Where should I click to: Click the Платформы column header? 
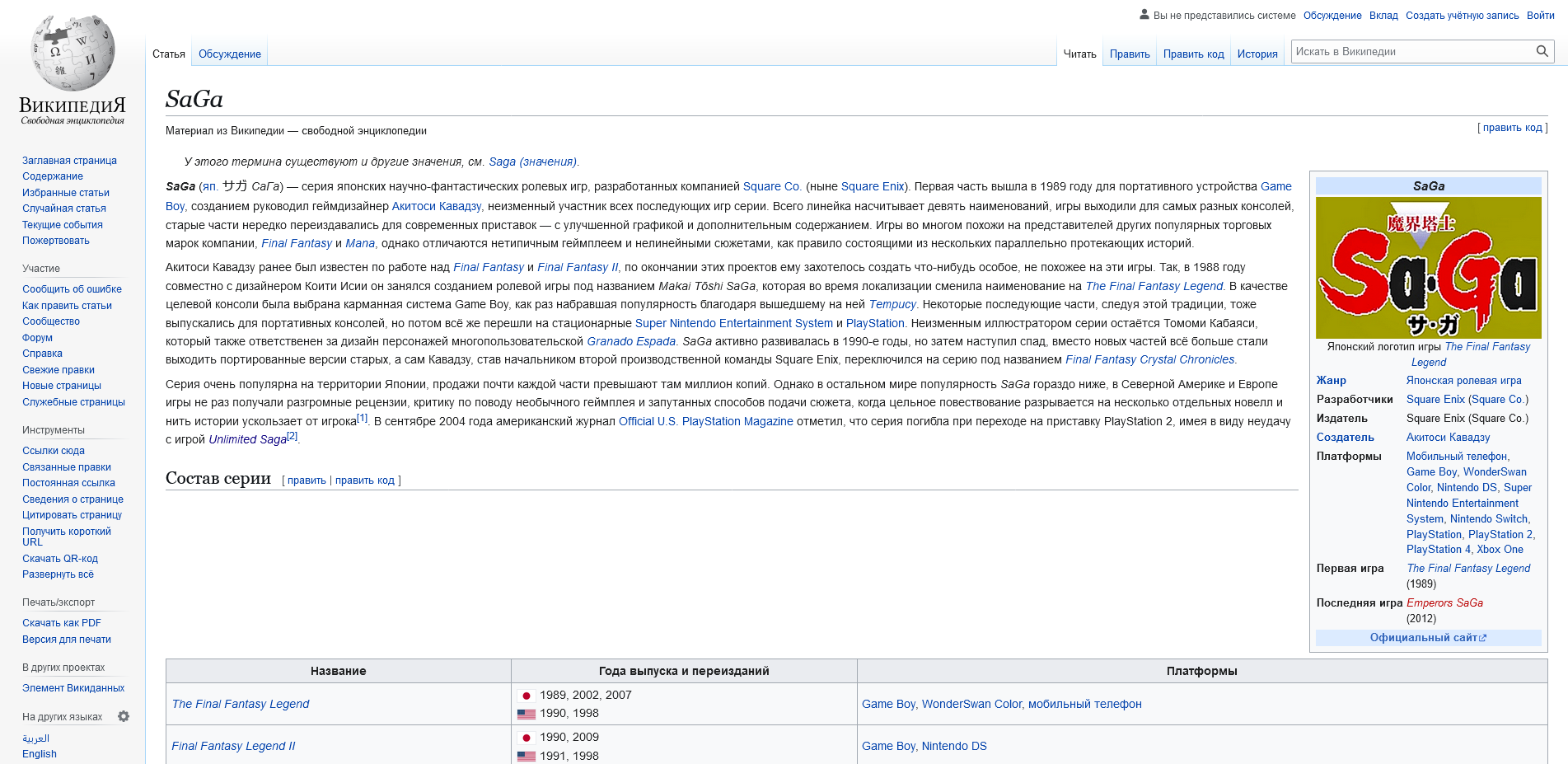click(x=1202, y=671)
